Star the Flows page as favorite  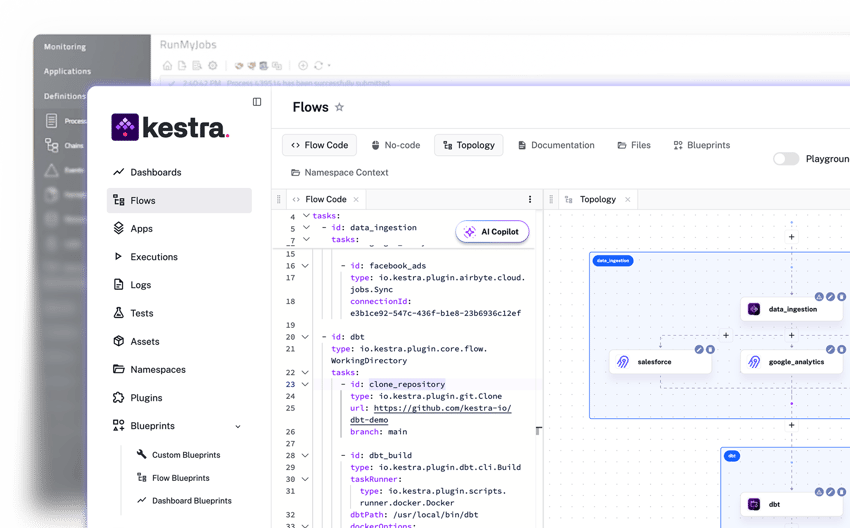point(339,107)
